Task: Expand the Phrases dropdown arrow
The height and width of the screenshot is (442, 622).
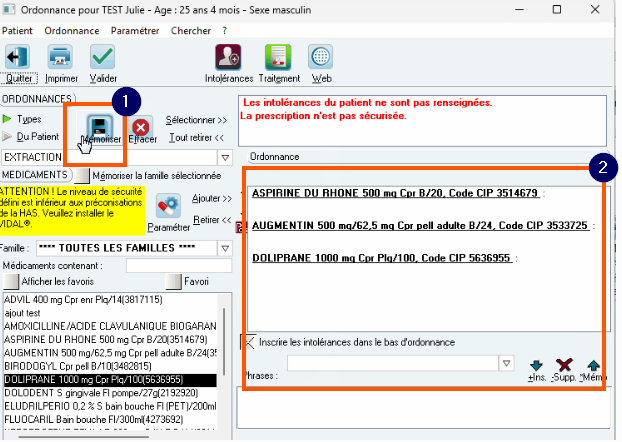Action: [506, 363]
